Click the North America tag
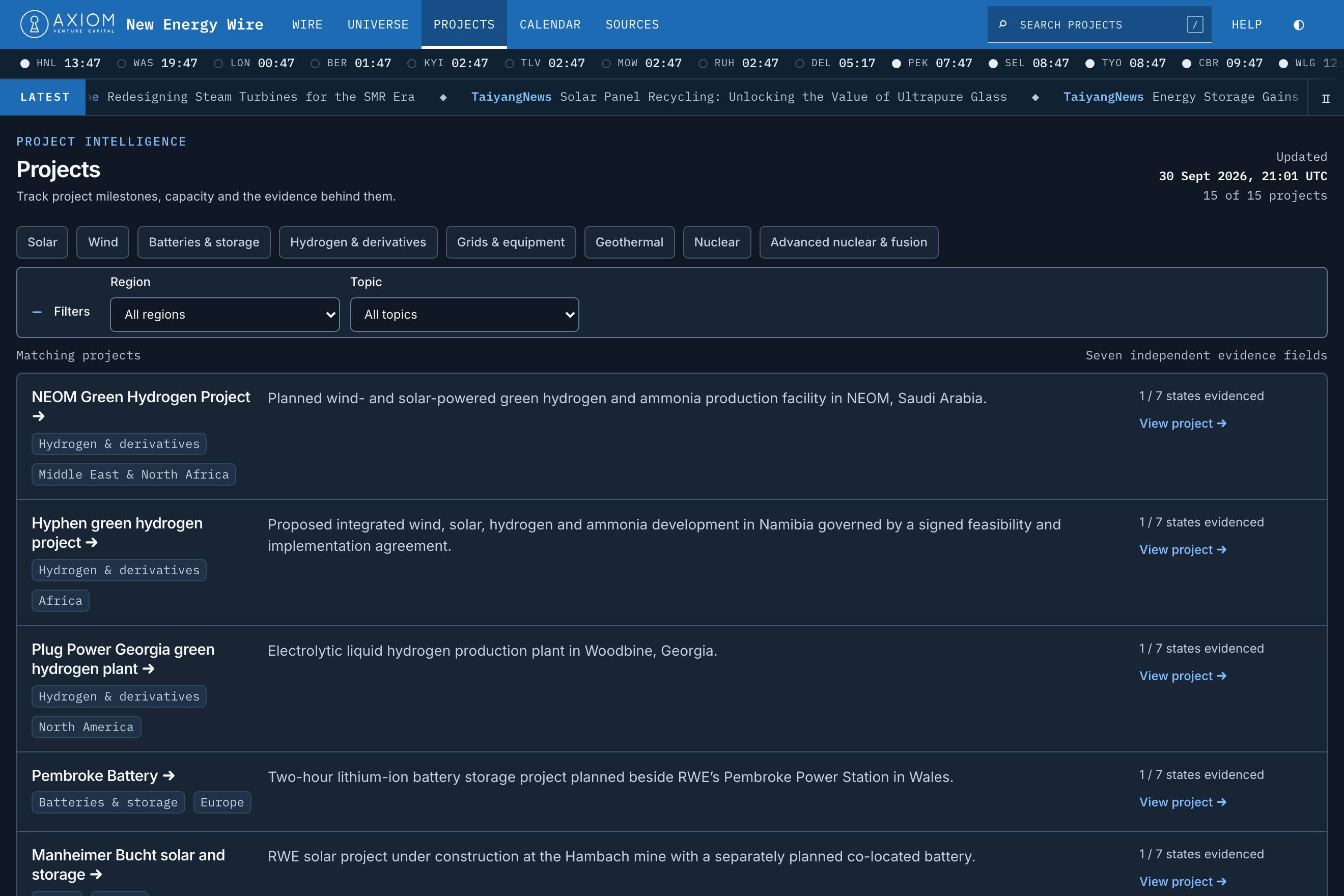 point(86,727)
